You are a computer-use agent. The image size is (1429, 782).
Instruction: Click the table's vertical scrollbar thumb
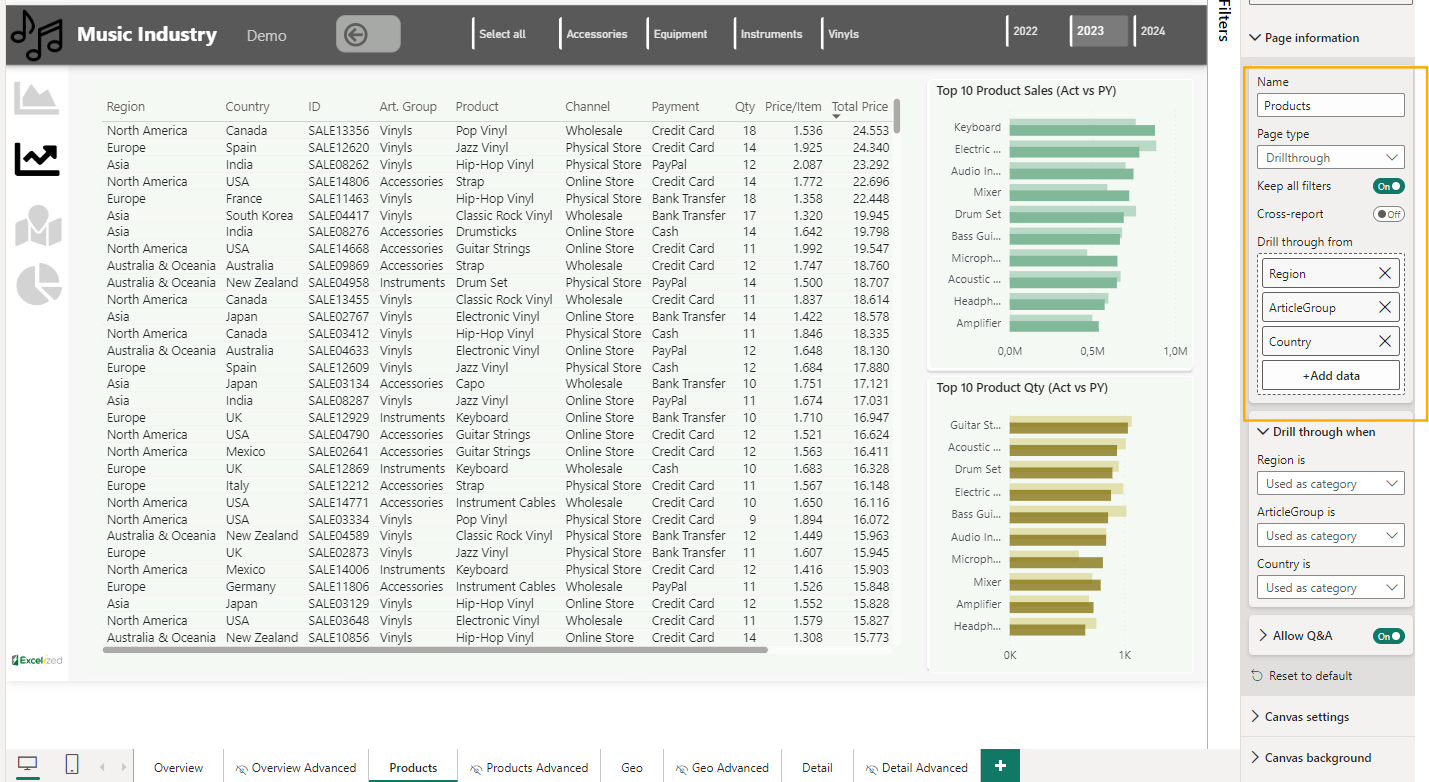click(x=897, y=116)
